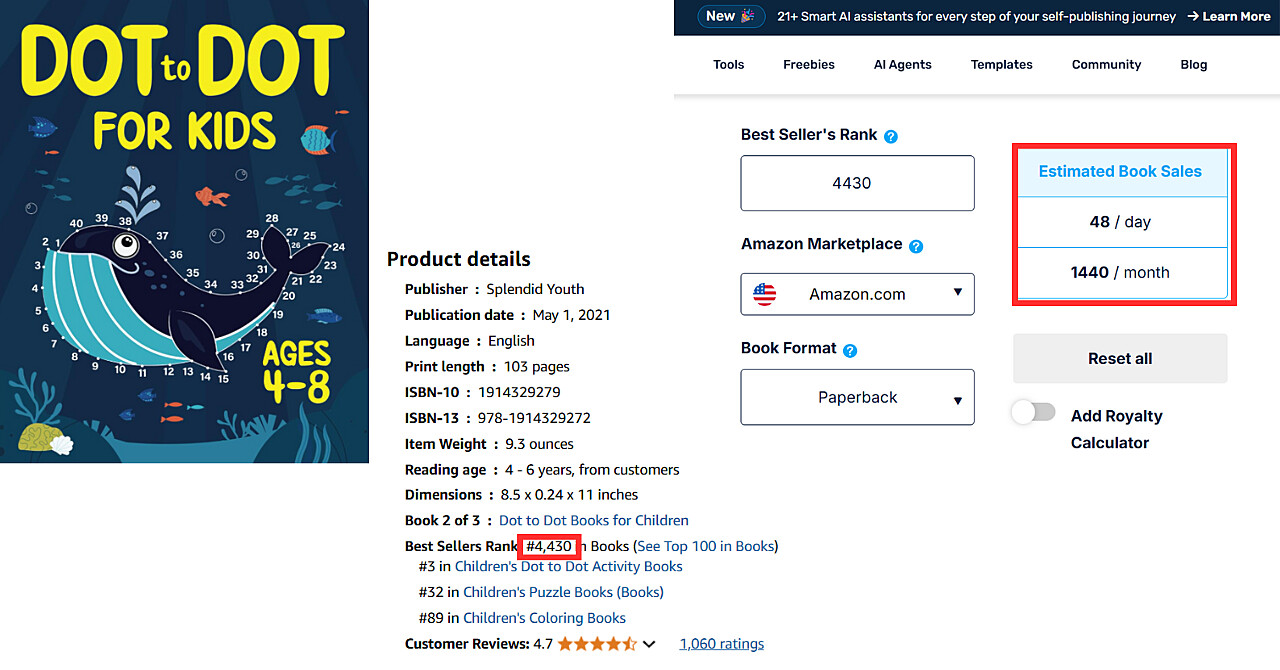
Task: Click the Amazon Marketplace help icon
Action: tap(916, 246)
